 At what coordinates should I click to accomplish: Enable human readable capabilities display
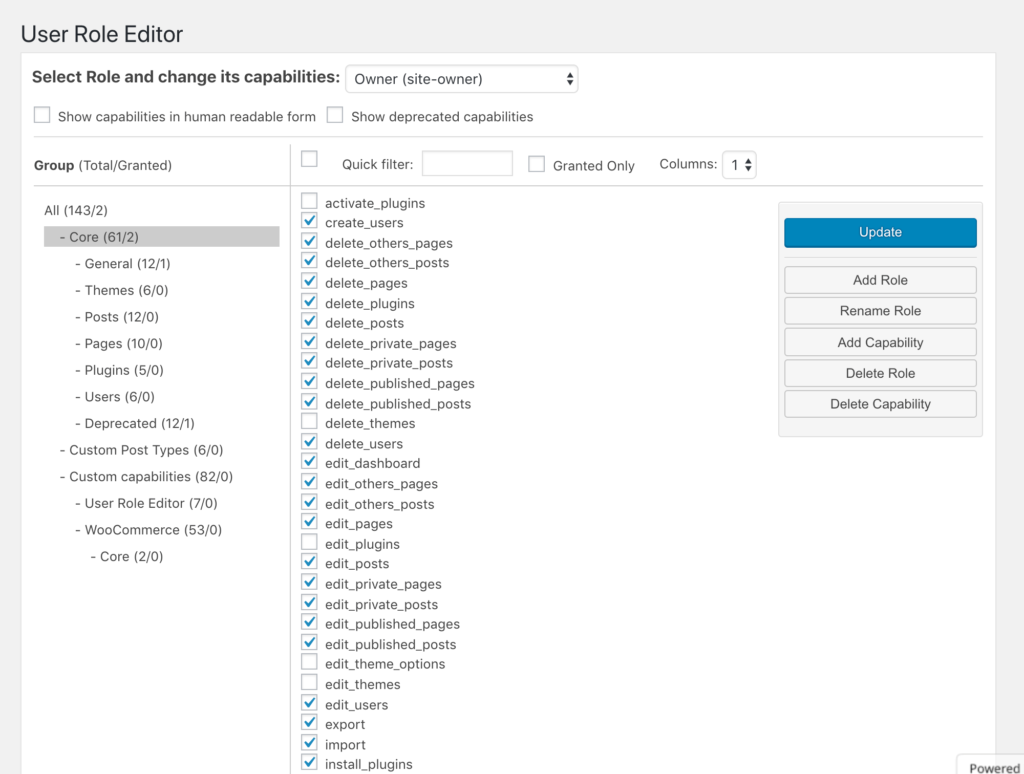point(42,115)
